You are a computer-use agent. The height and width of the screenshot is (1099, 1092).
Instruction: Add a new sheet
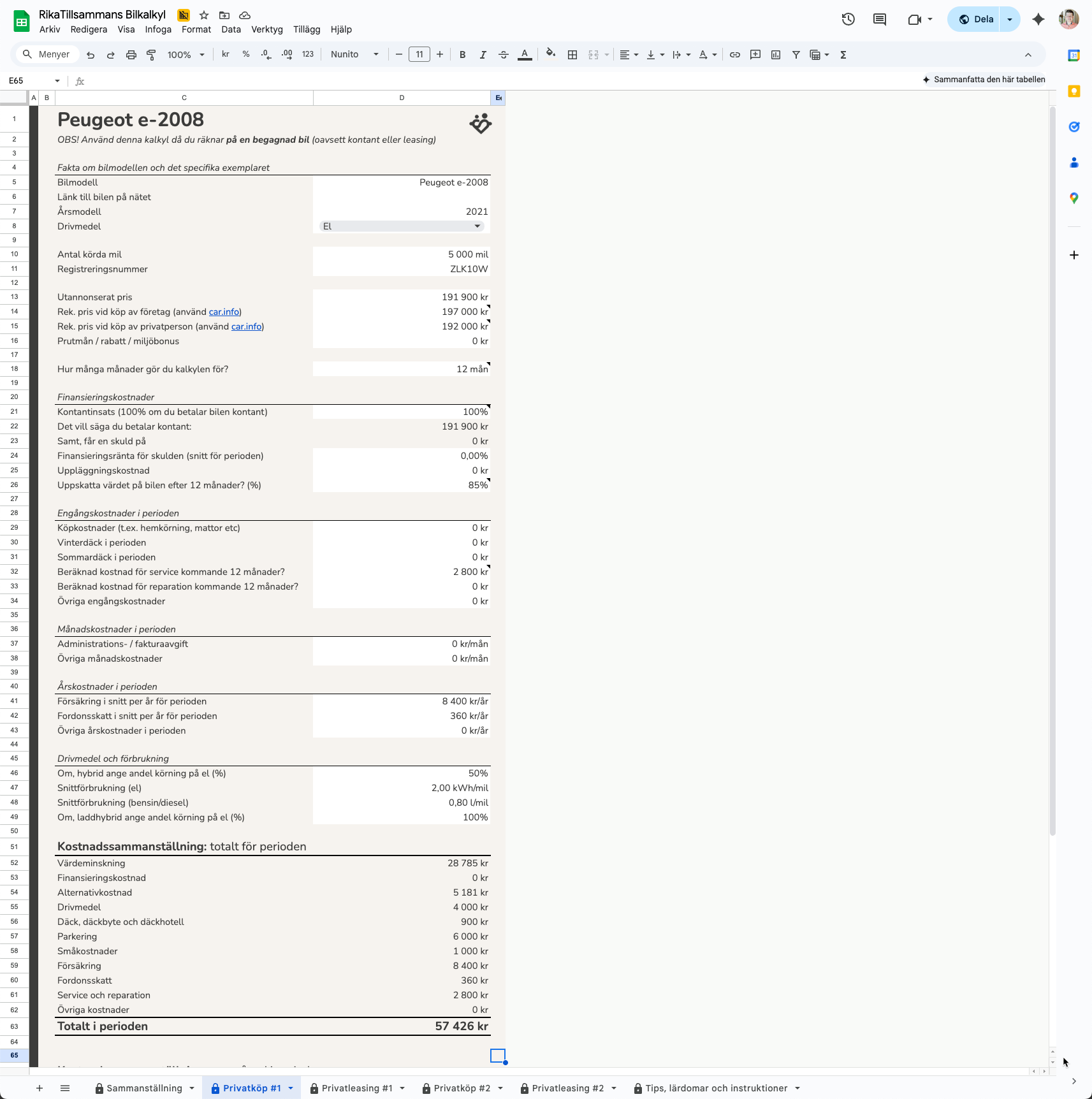tap(40, 1088)
